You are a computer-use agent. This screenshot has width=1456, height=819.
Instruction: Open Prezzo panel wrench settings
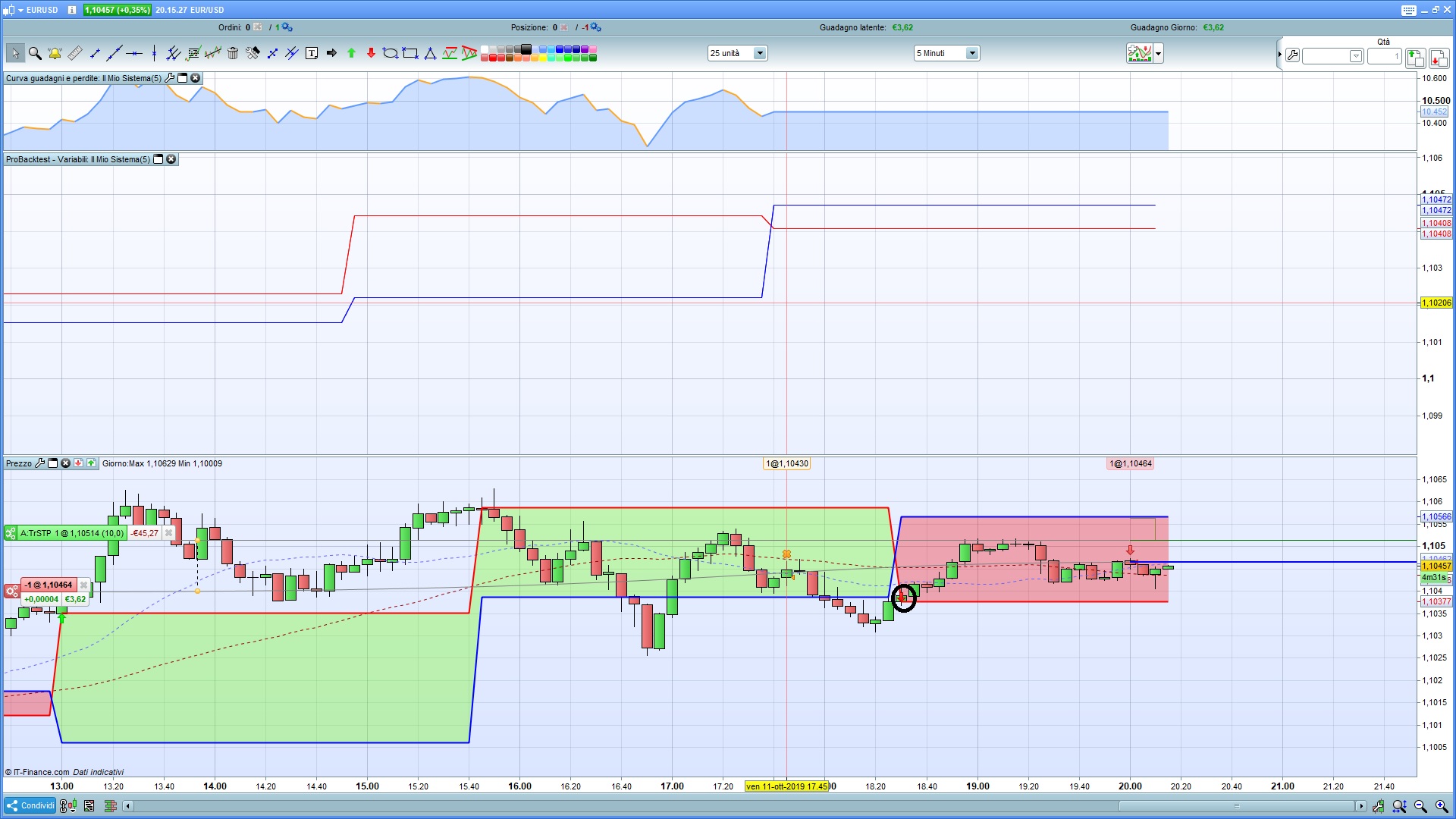tap(40, 463)
